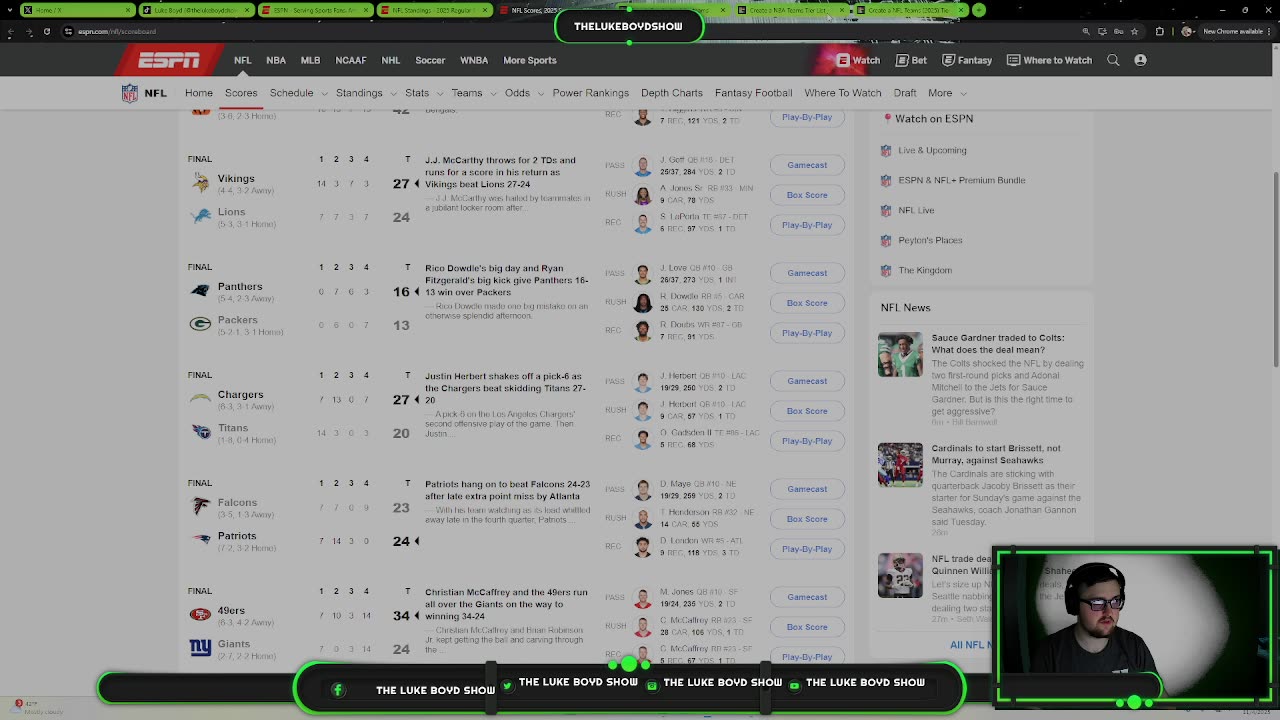Open Power Rankings in NFL navigation
The height and width of the screenshot is (720, 1280).
click(591, 93)
